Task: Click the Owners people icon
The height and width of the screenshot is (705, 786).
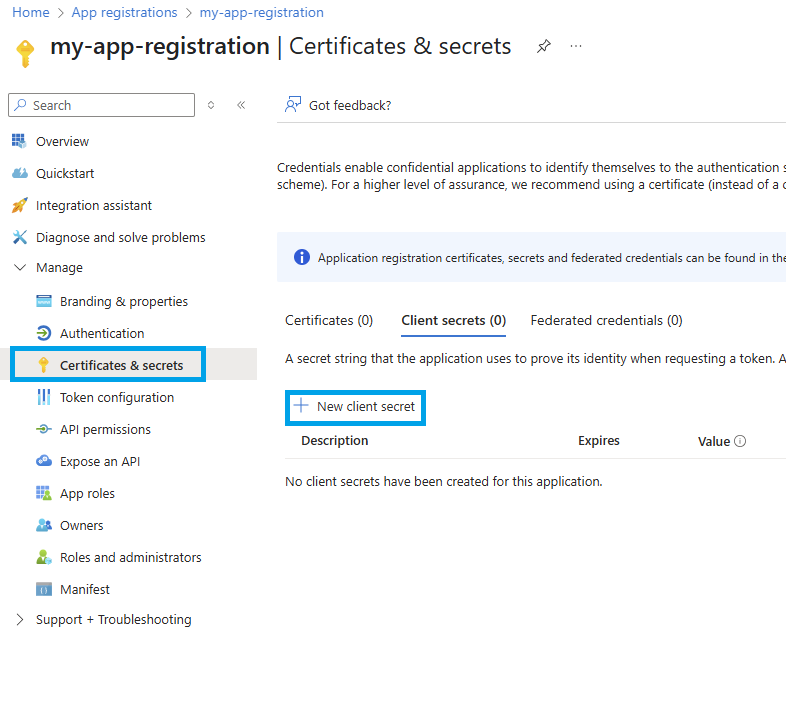Action: tap(44, 525)
